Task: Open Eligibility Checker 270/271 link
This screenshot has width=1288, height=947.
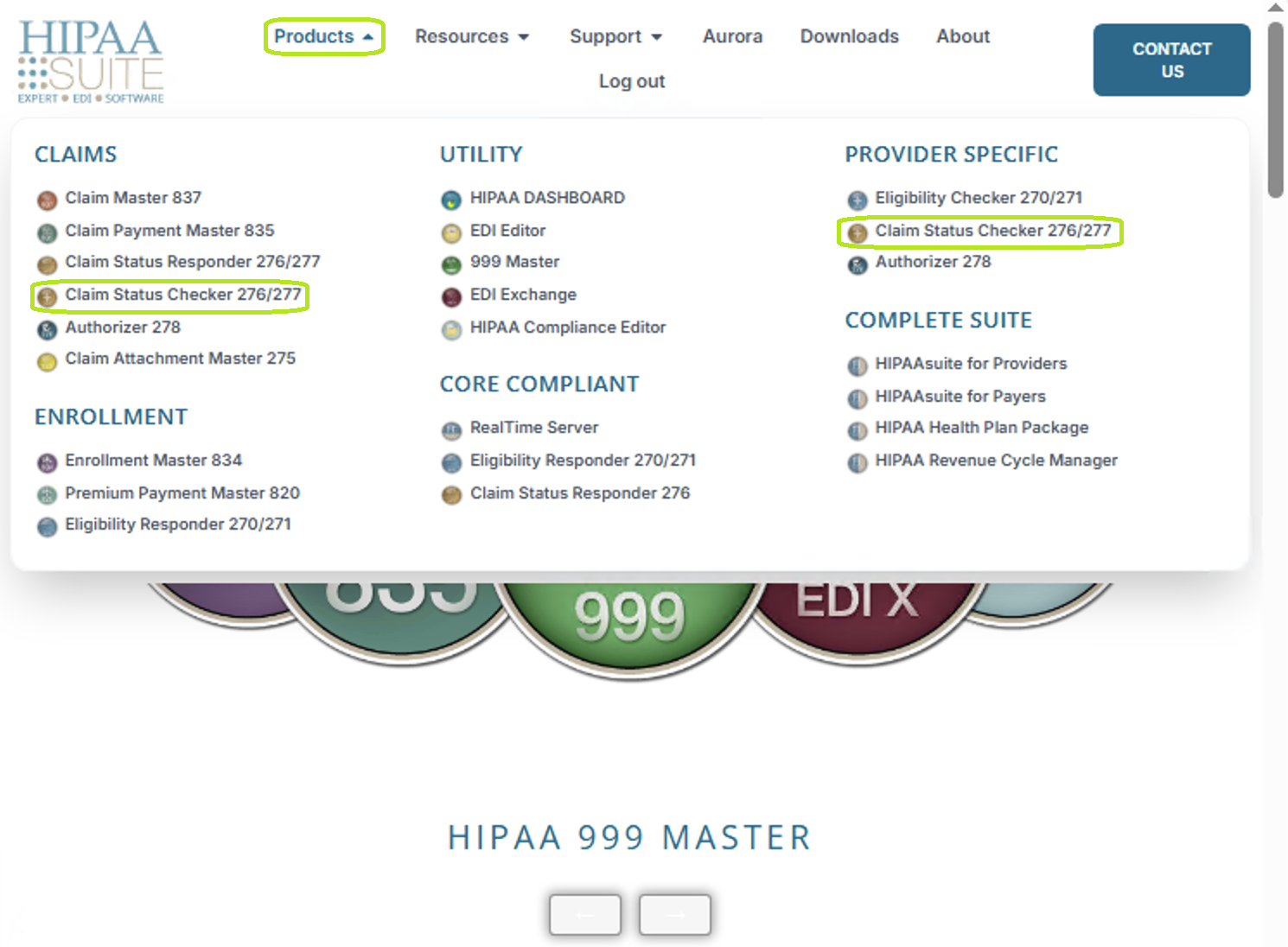Action: (x=979, y=198)
